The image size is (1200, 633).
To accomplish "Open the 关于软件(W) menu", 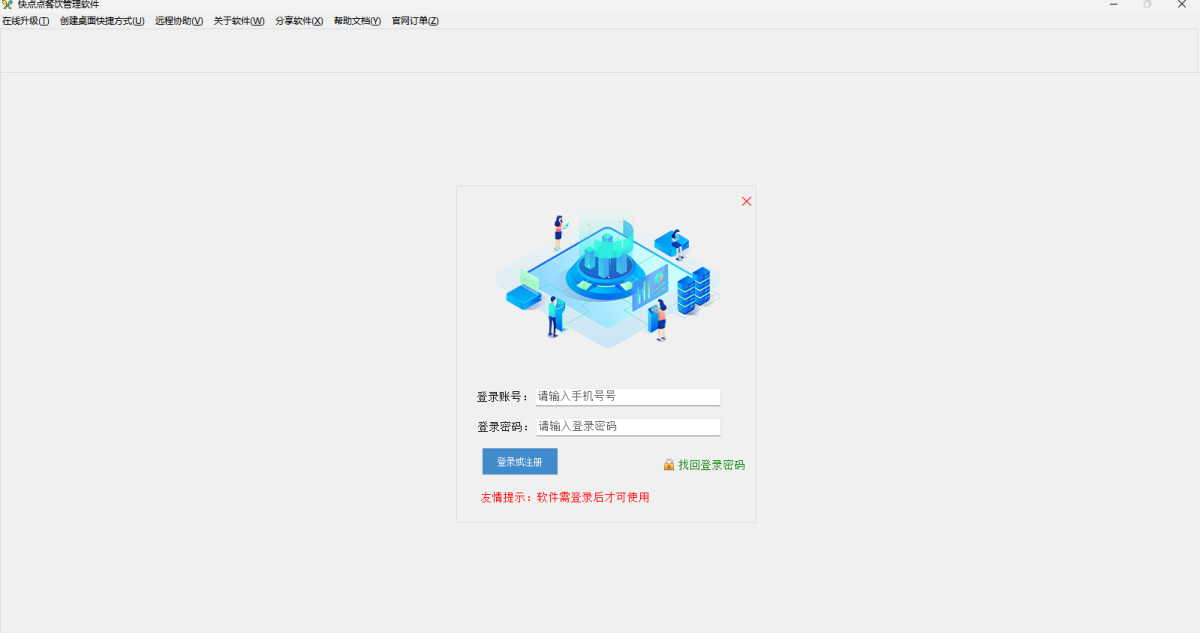I will (x=239, y=21).
